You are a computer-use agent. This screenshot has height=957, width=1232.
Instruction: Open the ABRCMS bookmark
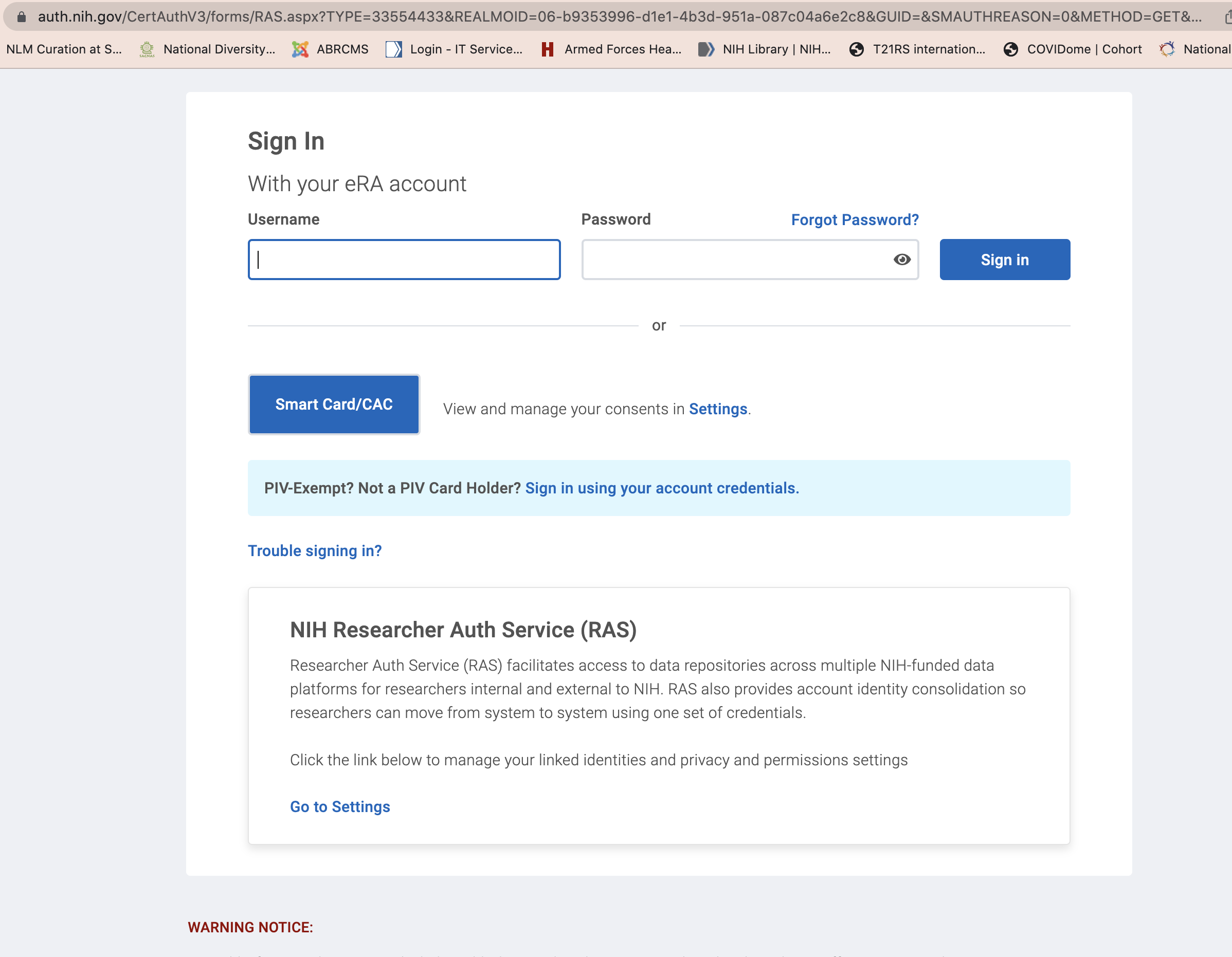coord(330,50)
